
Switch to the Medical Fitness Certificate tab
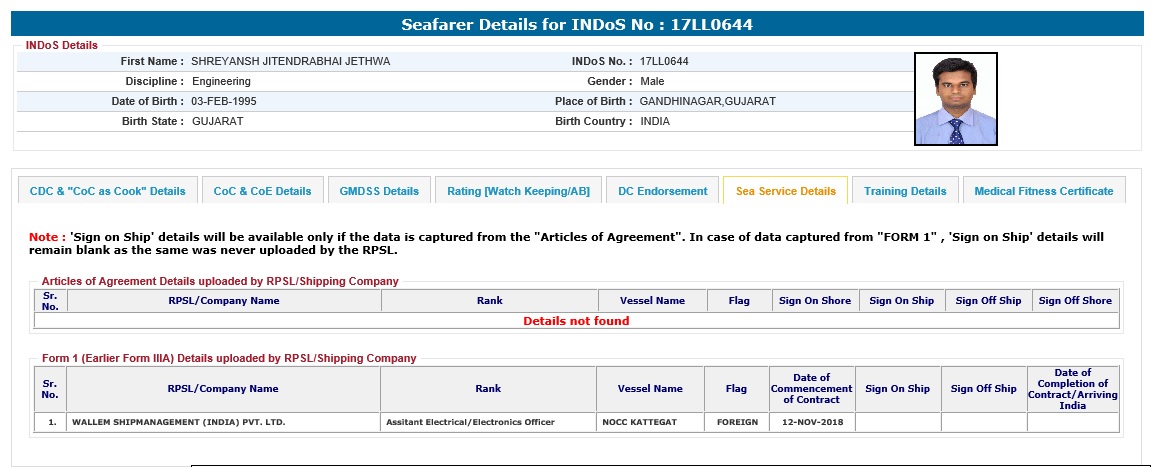point(1043,191)
